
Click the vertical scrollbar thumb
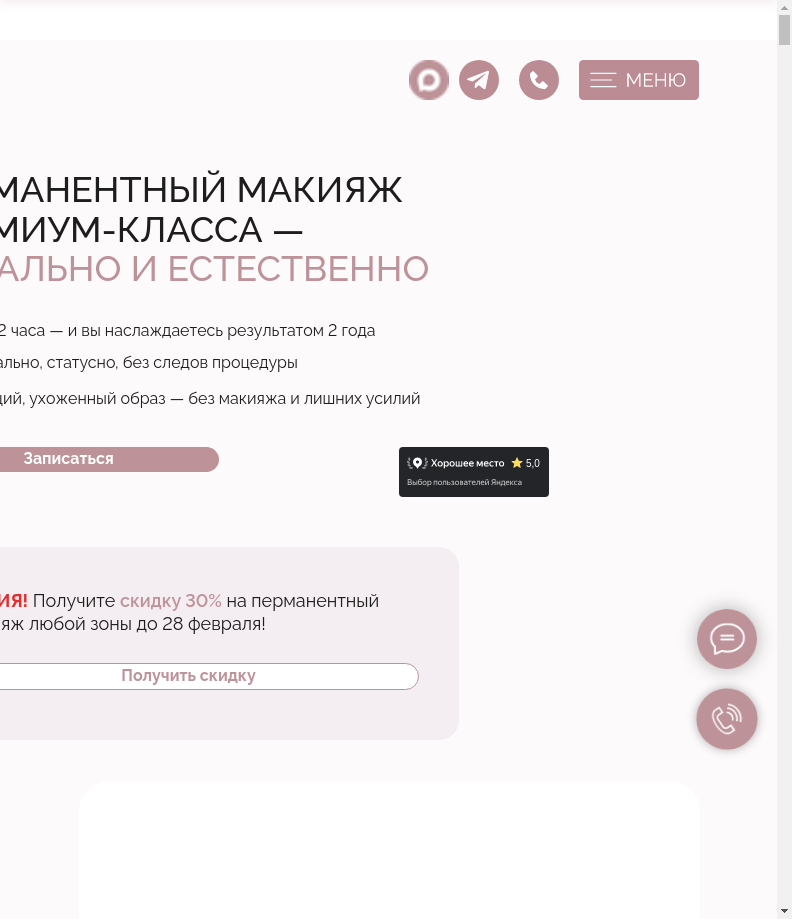click(784, 30)
